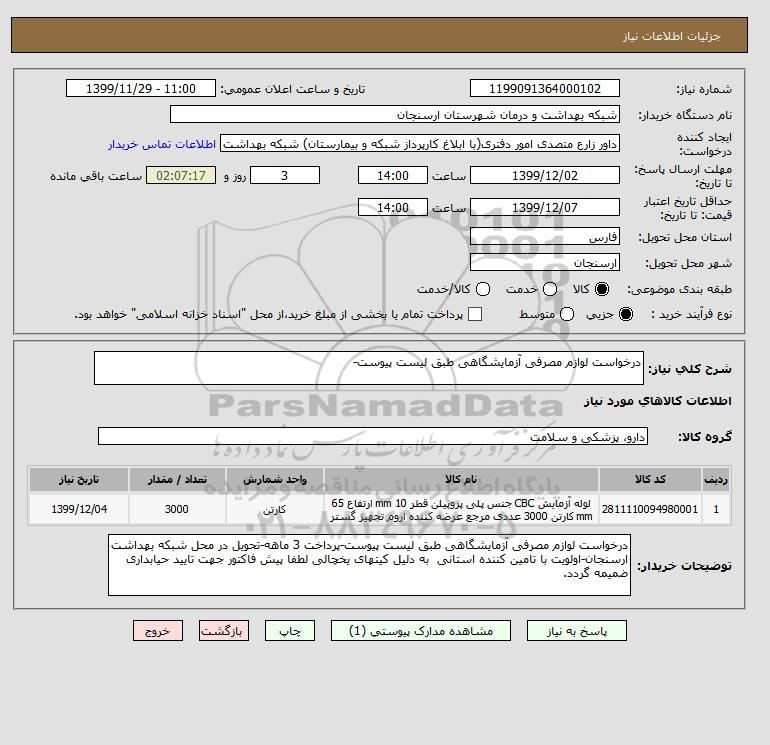
Task: Select the جزیی purchase type radio
Action: (x=626, y=314)
